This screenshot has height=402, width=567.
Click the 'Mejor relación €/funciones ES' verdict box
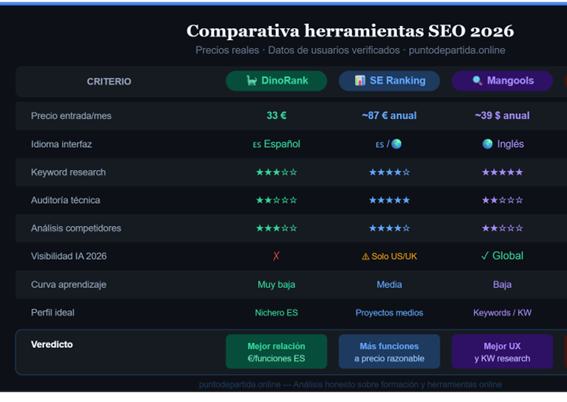point(276,351)
